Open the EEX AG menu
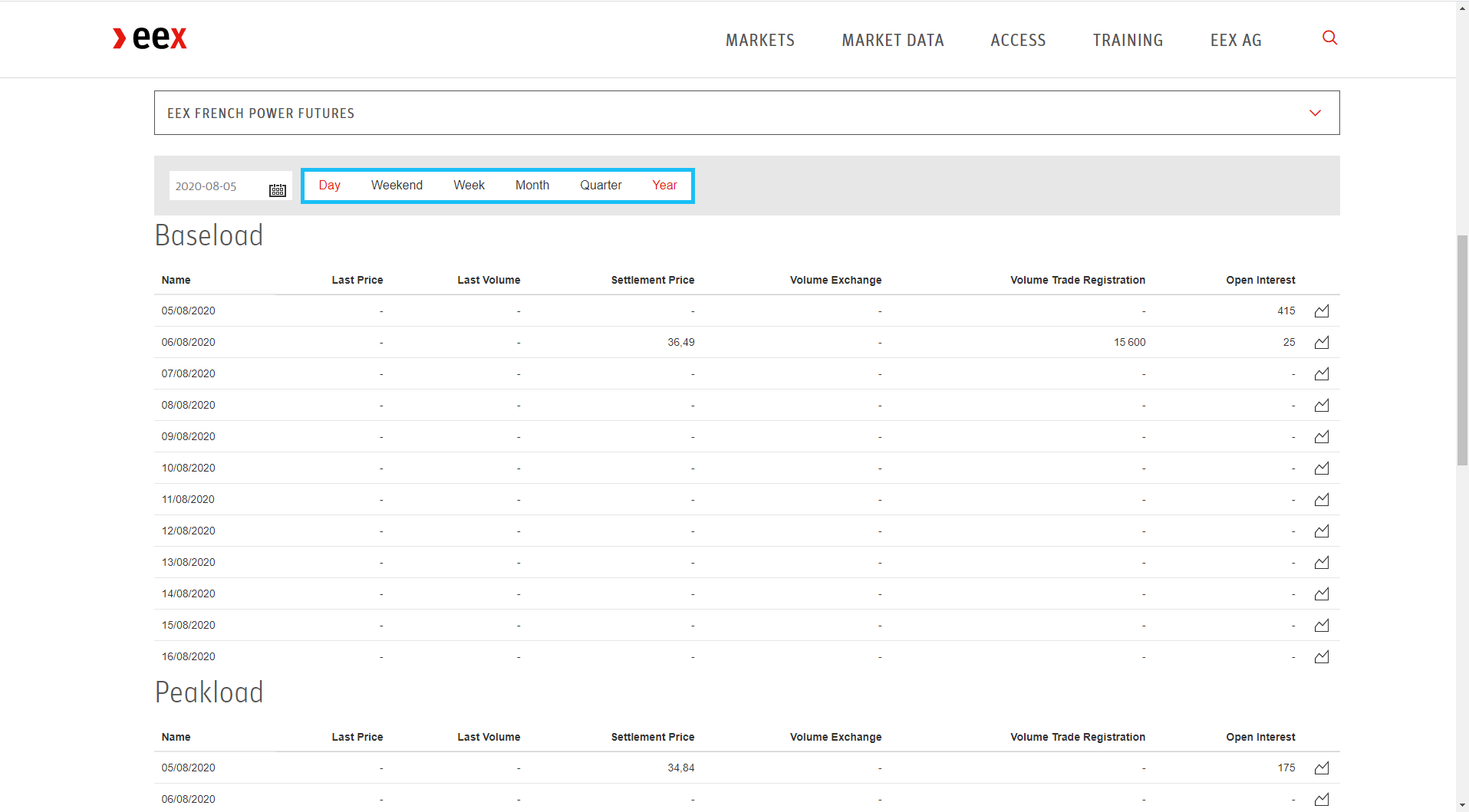Screen dimensions: 1469x812 click(1235, 41)
